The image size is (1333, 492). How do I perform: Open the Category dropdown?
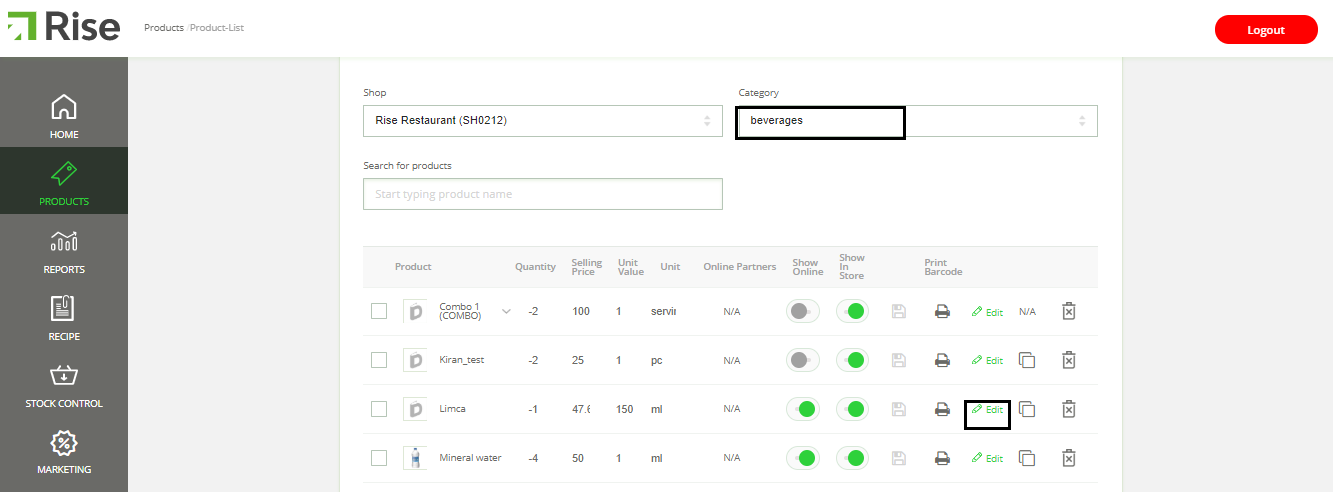(x=917, y=121)
